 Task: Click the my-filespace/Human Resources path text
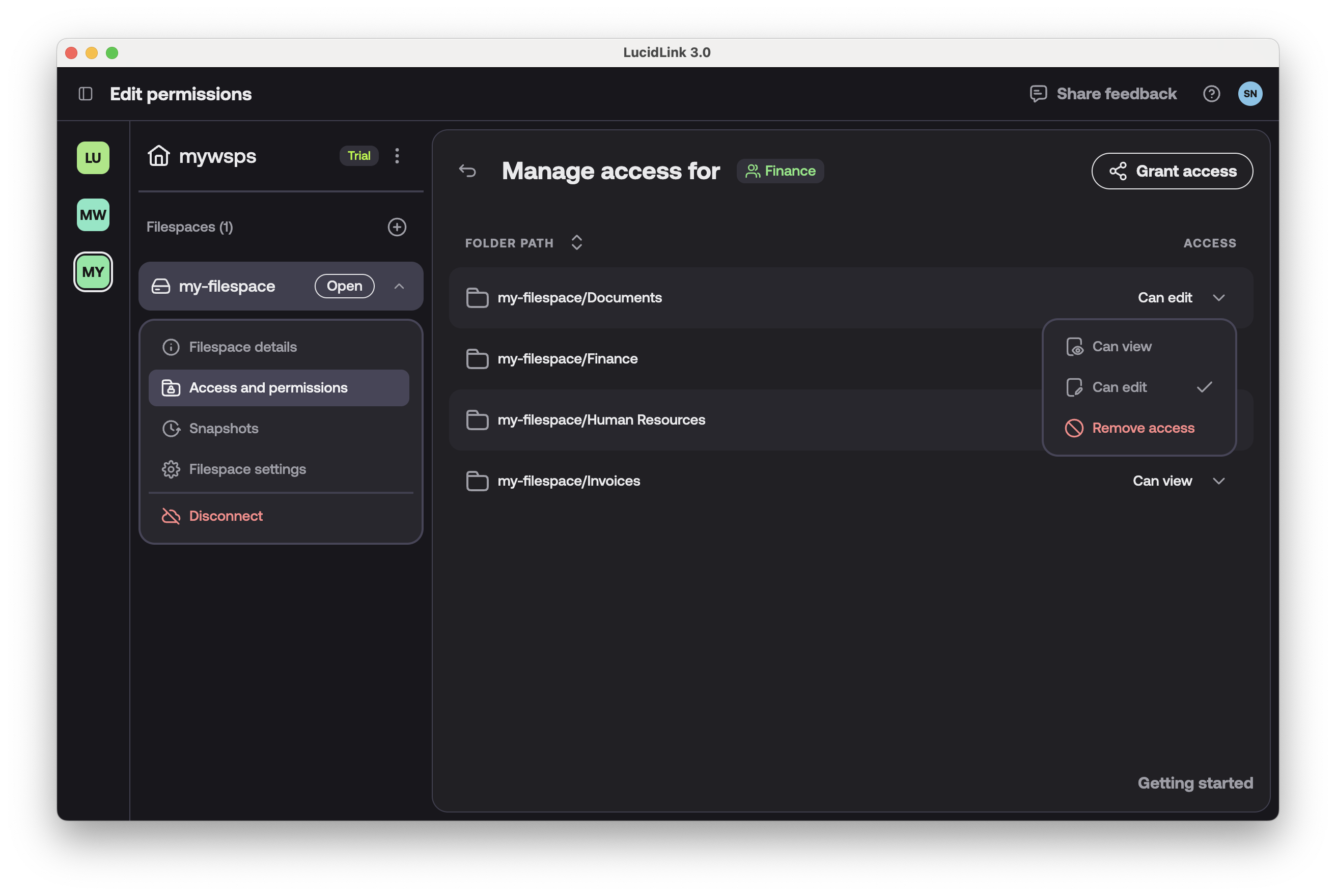[601, 420]
